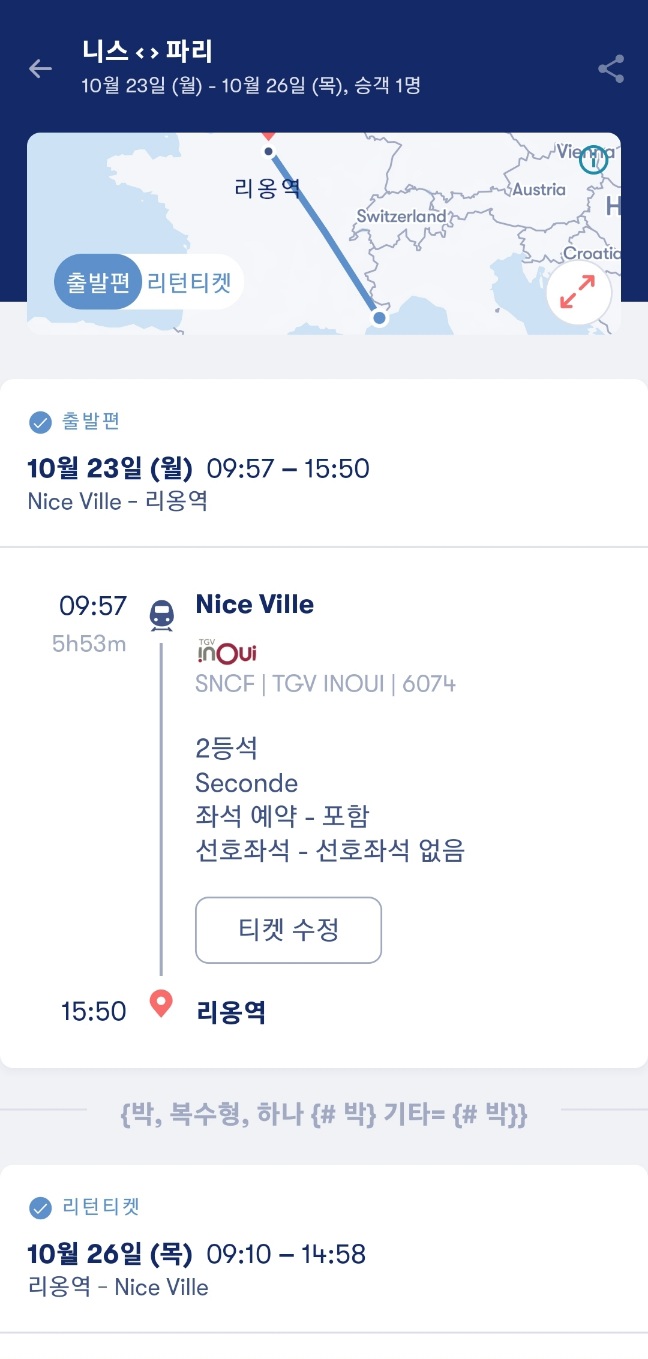The image size is (648, 1359).
Task: Expand the map to fullscreen
Action: [x=578, y=292]
